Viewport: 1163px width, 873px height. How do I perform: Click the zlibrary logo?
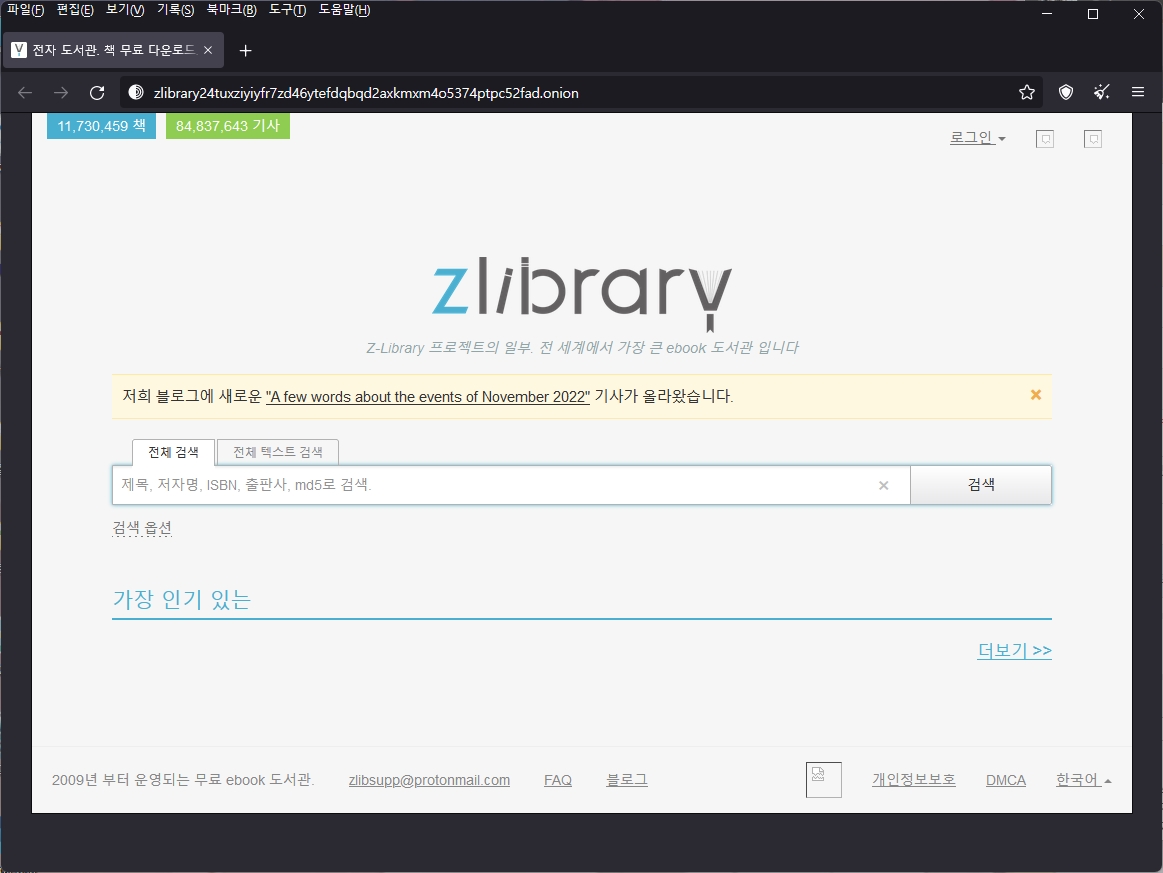pos(582,293)
